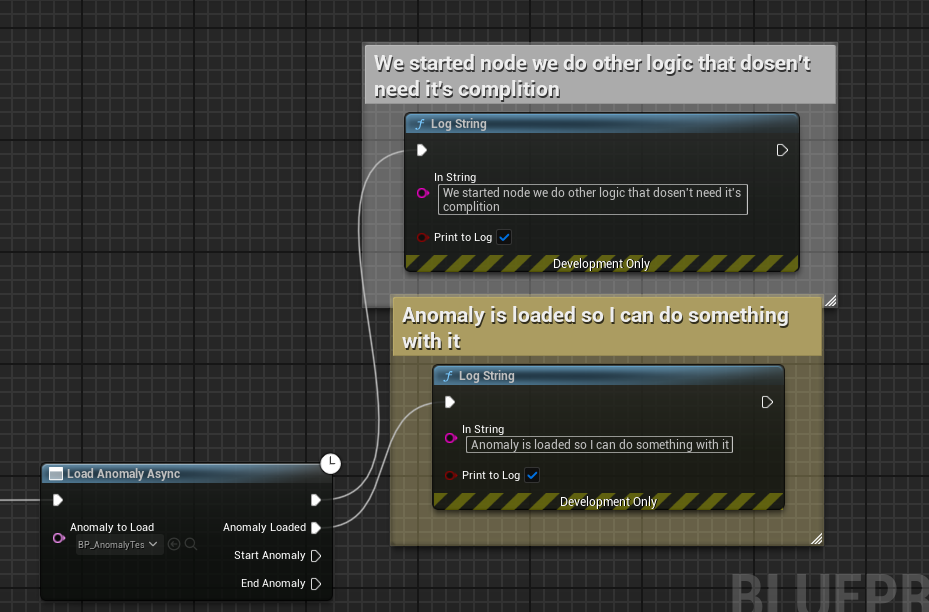This screenshot has width=929, height=612.
Task: Select the Load Anomaly Async node title
Action: point(123,474)
